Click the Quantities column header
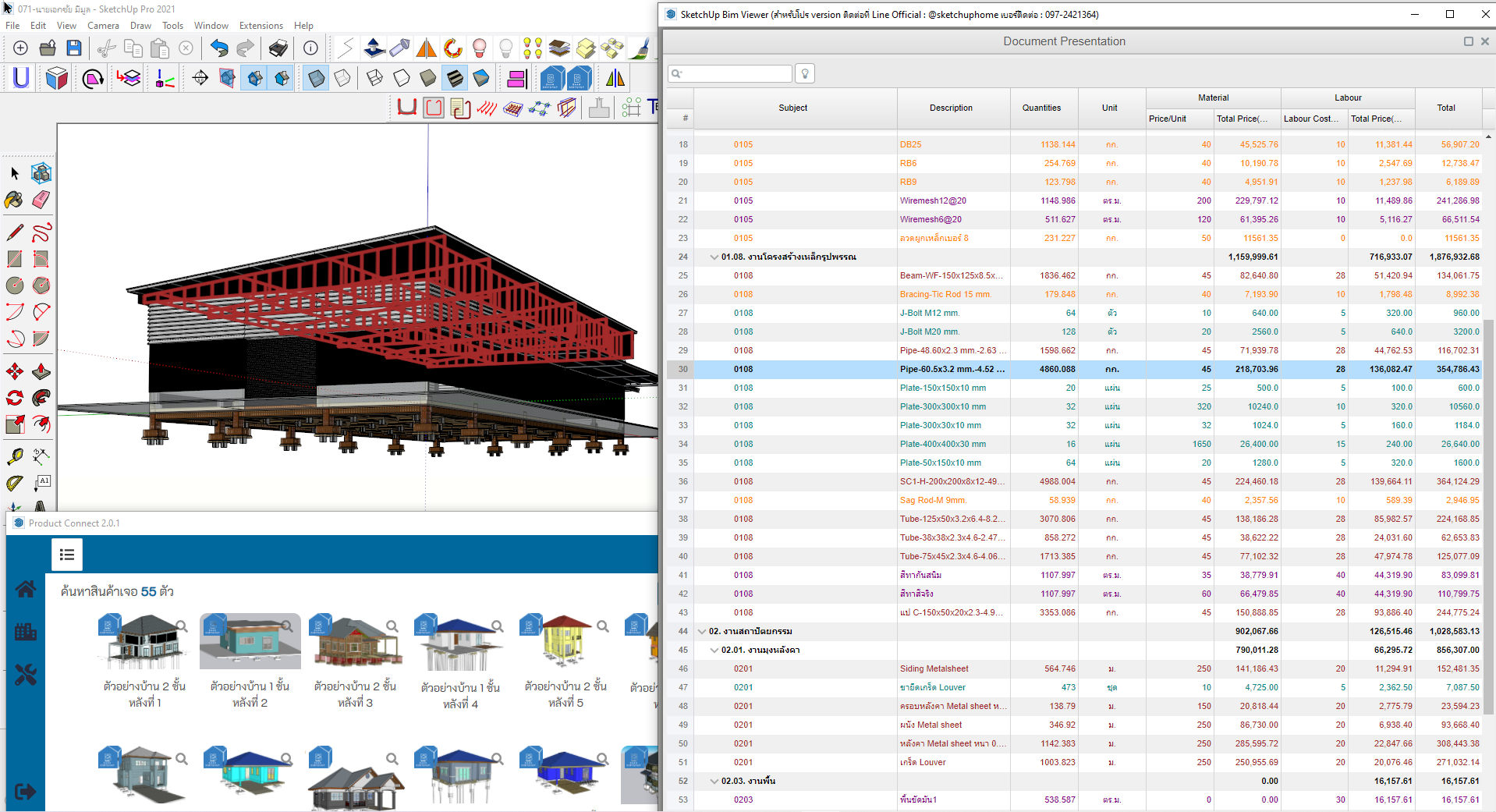Screen dimensions: 1496x812 point(1041,108)
